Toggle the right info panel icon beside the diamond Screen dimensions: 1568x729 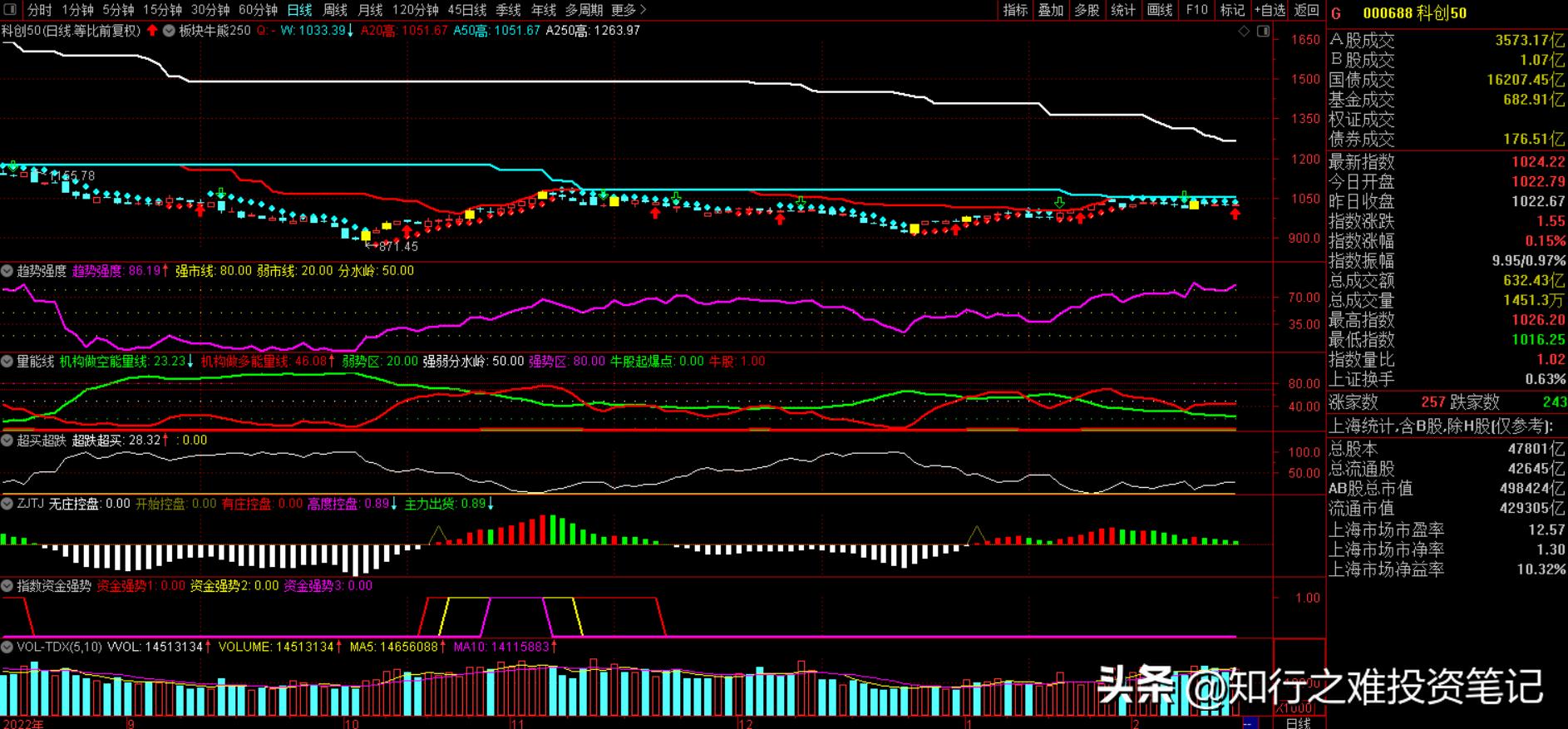click(x=1263, y=31)
